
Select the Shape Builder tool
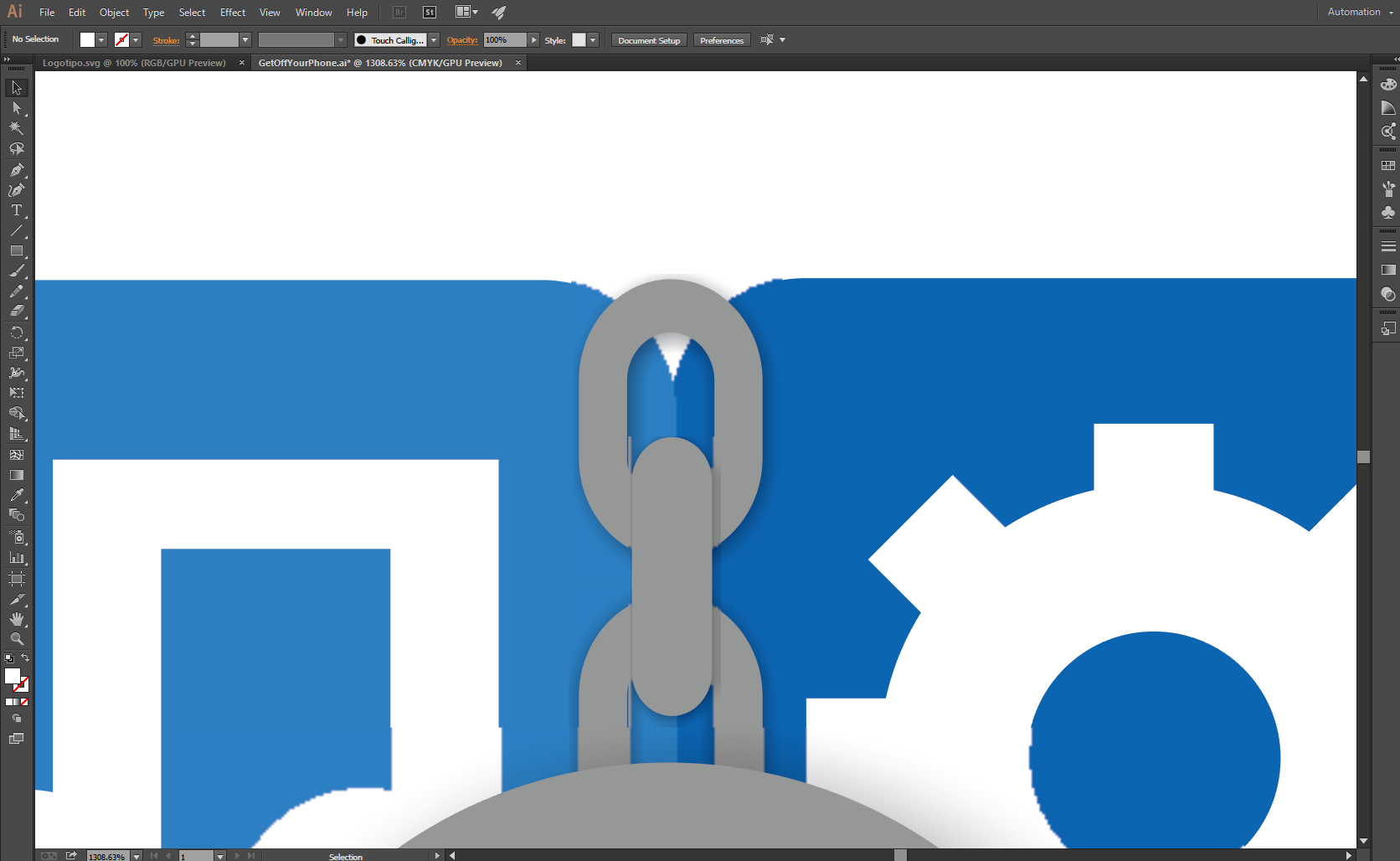click(x=17, y=414)
